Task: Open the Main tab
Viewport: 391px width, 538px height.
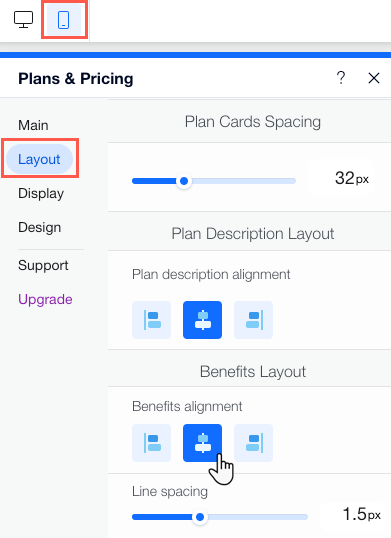Action: (33, 125)
